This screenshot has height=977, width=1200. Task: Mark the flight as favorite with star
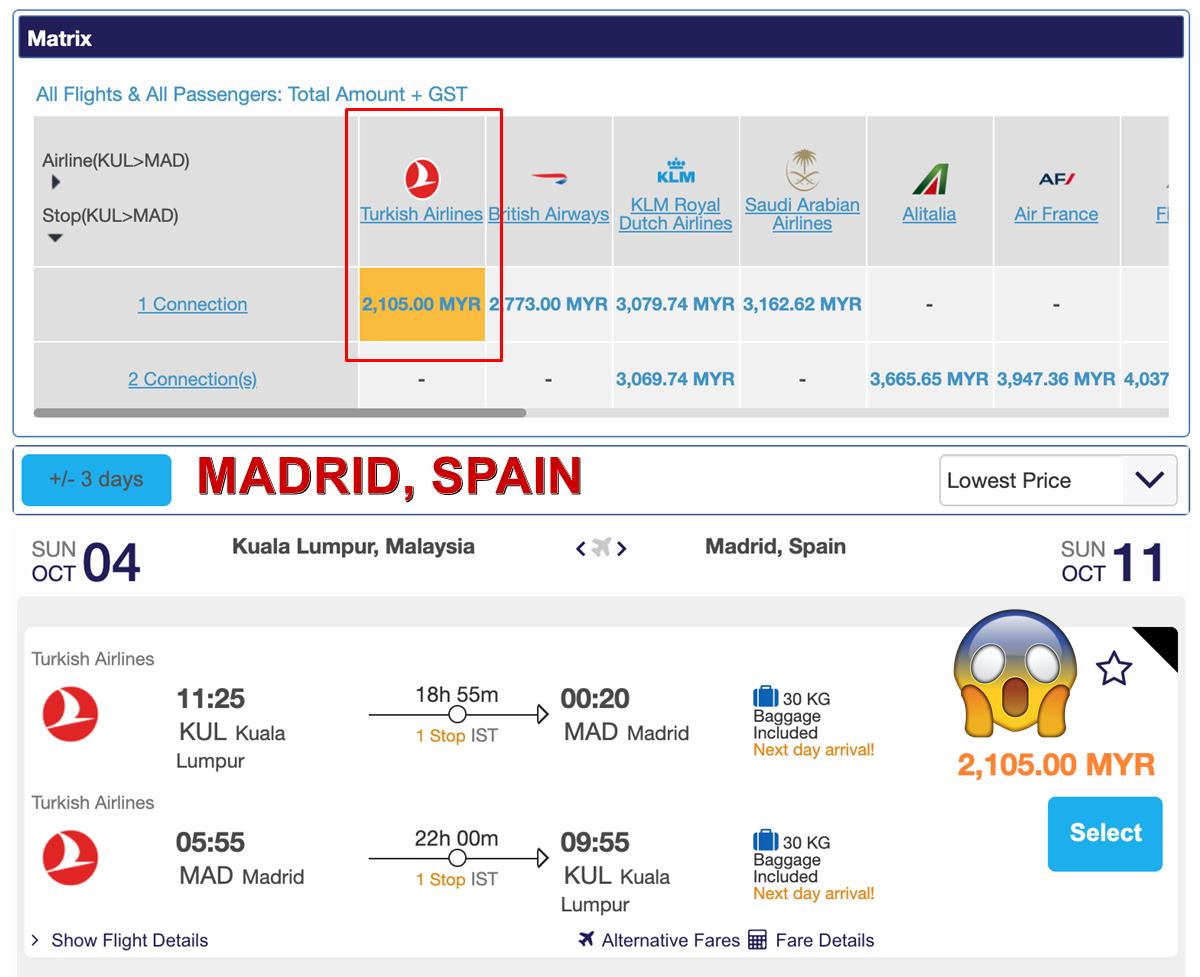coord(1114,668)
